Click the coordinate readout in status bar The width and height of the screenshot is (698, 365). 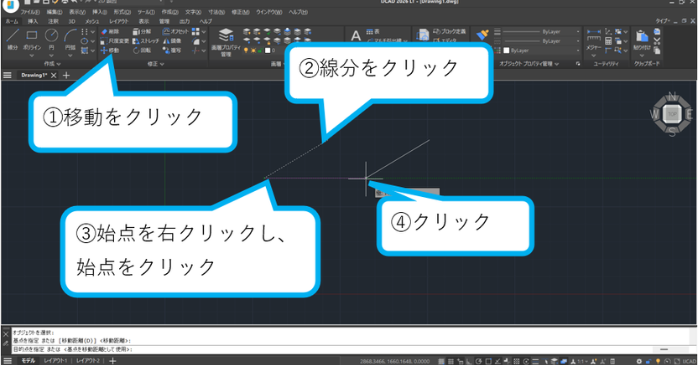coord(395,361)
